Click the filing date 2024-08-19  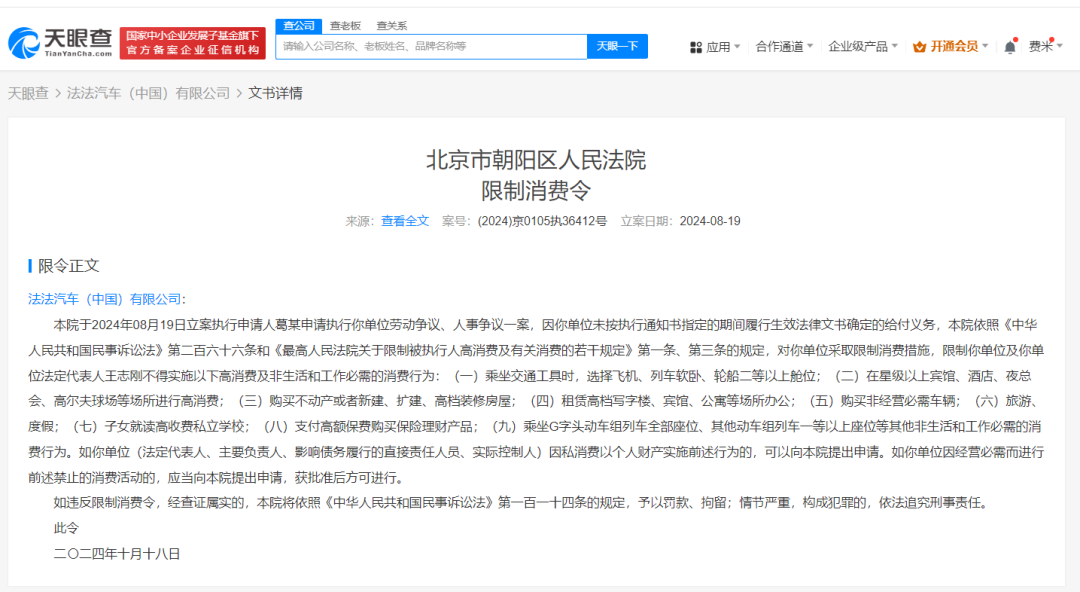[710, 221]
